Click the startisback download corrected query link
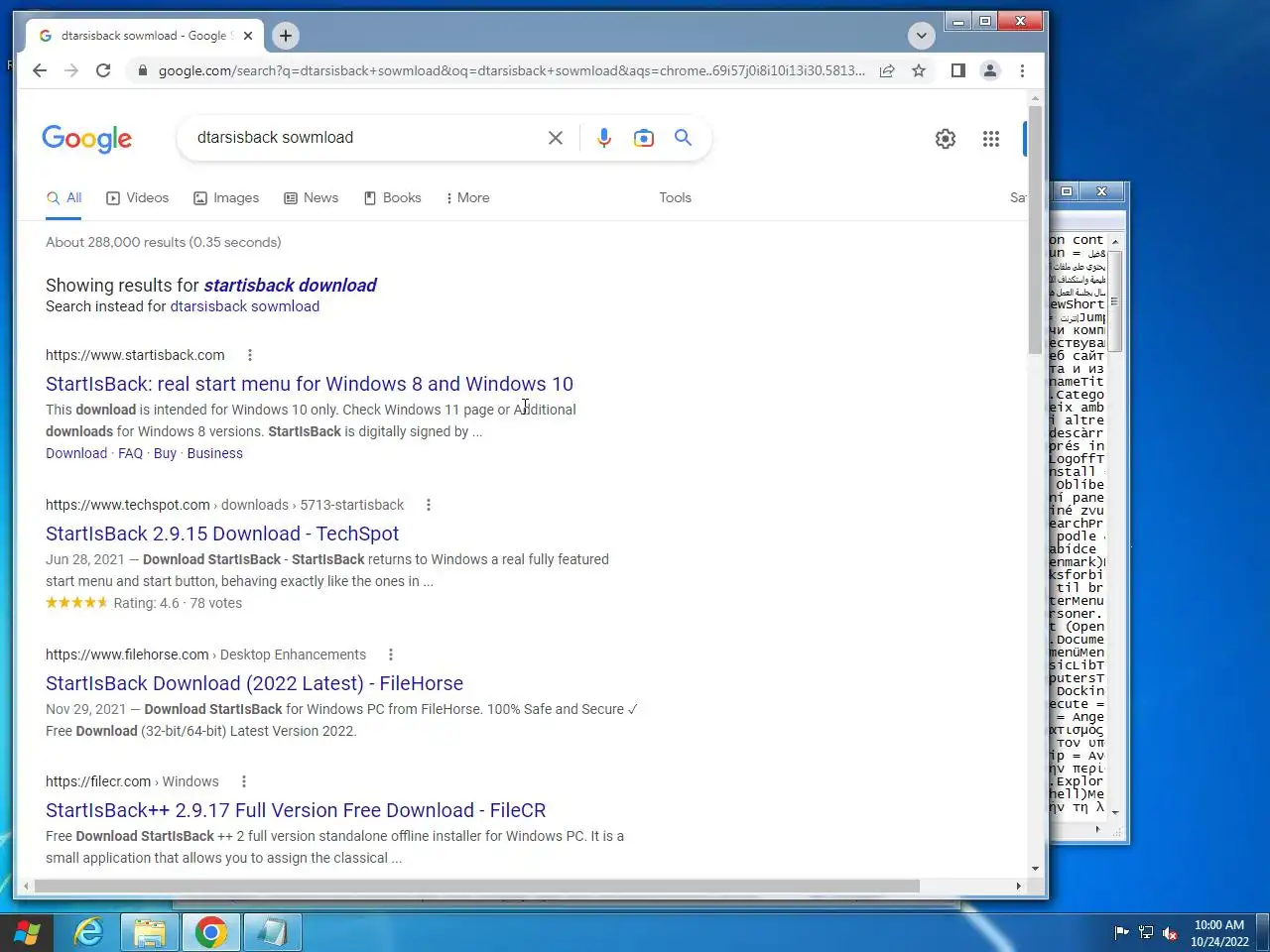The image size is (1270, 952). tap(290, 286)
